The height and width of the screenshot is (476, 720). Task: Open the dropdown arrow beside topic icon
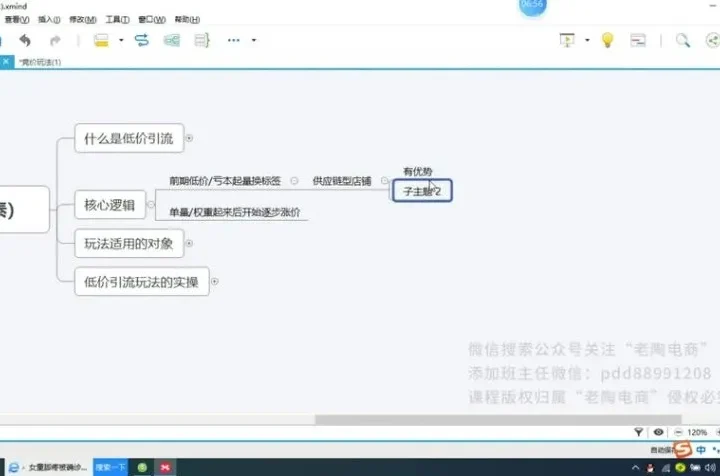(x=121, y=41)
